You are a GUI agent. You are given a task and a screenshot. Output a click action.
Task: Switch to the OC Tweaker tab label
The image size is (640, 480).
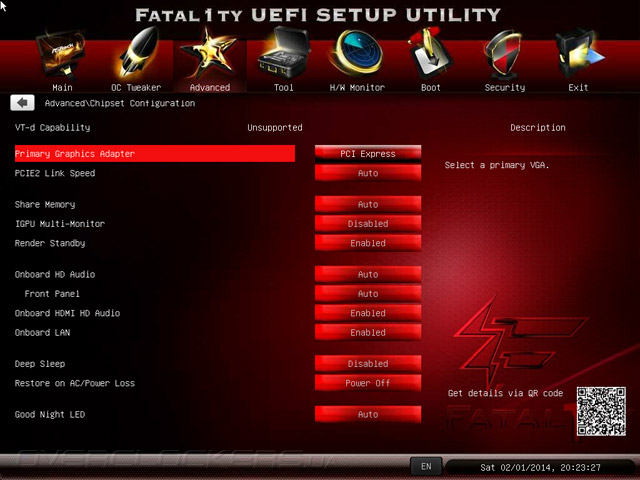click(x=136, y=87)
